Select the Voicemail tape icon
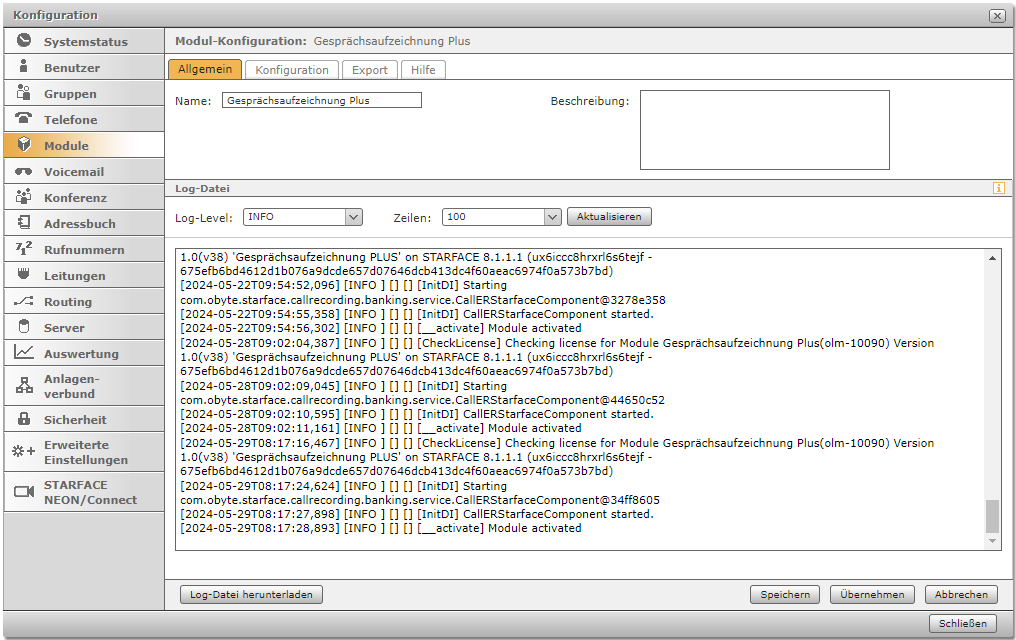Image resolution: width=1016 pixels, height=640 pixels. [24, 172]
